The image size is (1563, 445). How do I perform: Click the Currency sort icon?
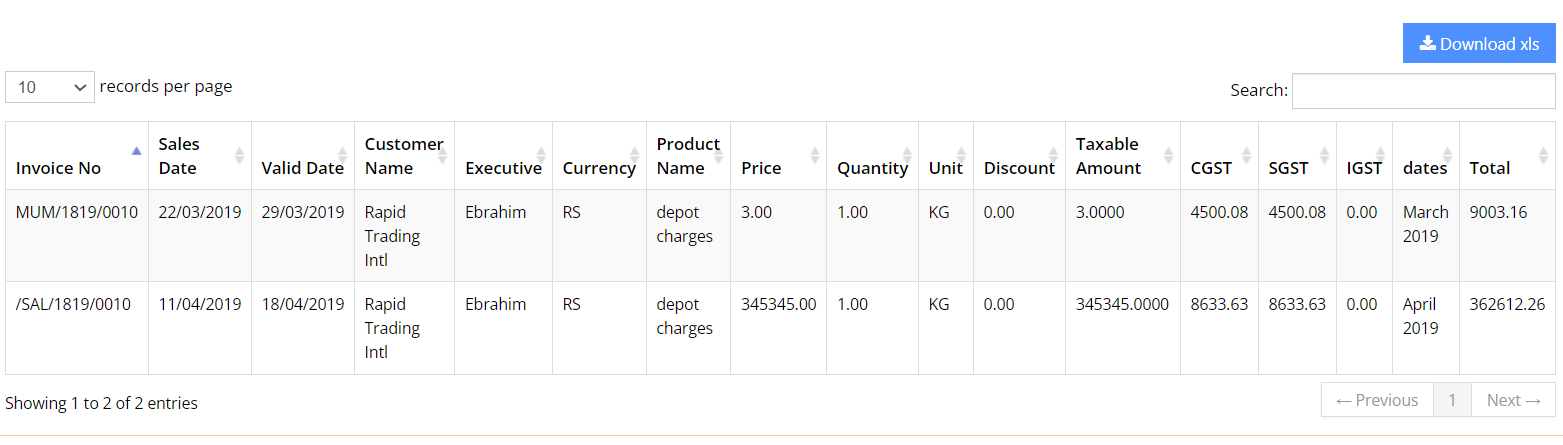coord(635,155)
